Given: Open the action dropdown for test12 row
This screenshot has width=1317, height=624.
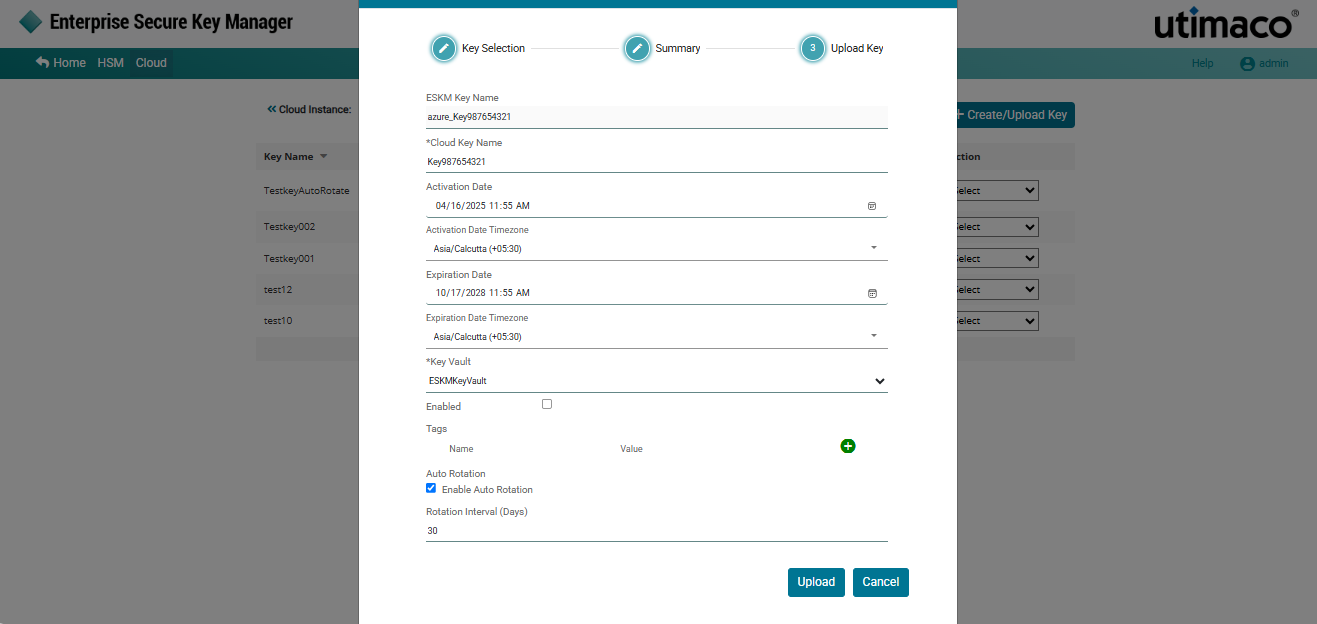Looking at the screenshot, I should coord(997,289).
